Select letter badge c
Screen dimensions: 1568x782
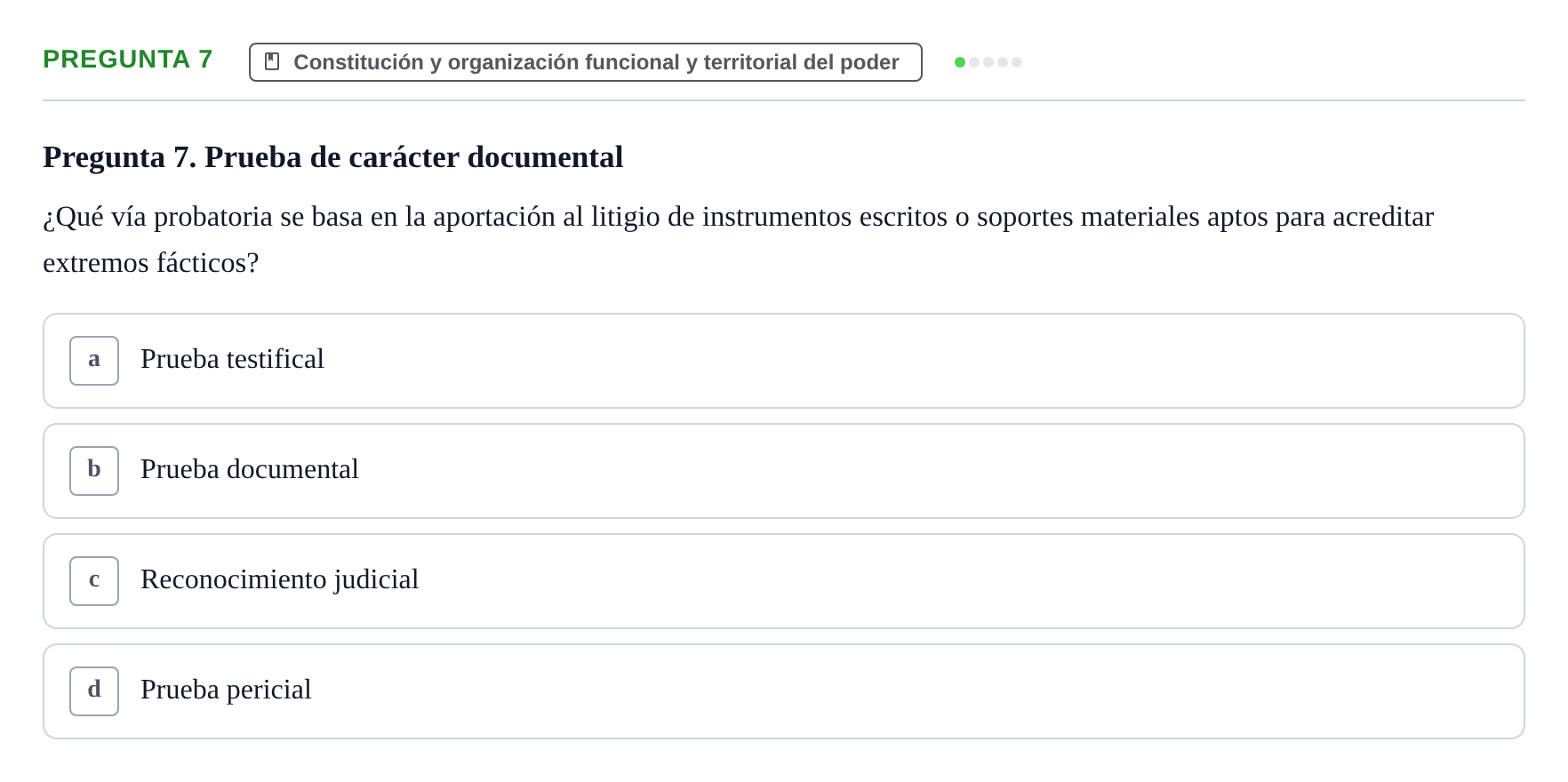94,581
